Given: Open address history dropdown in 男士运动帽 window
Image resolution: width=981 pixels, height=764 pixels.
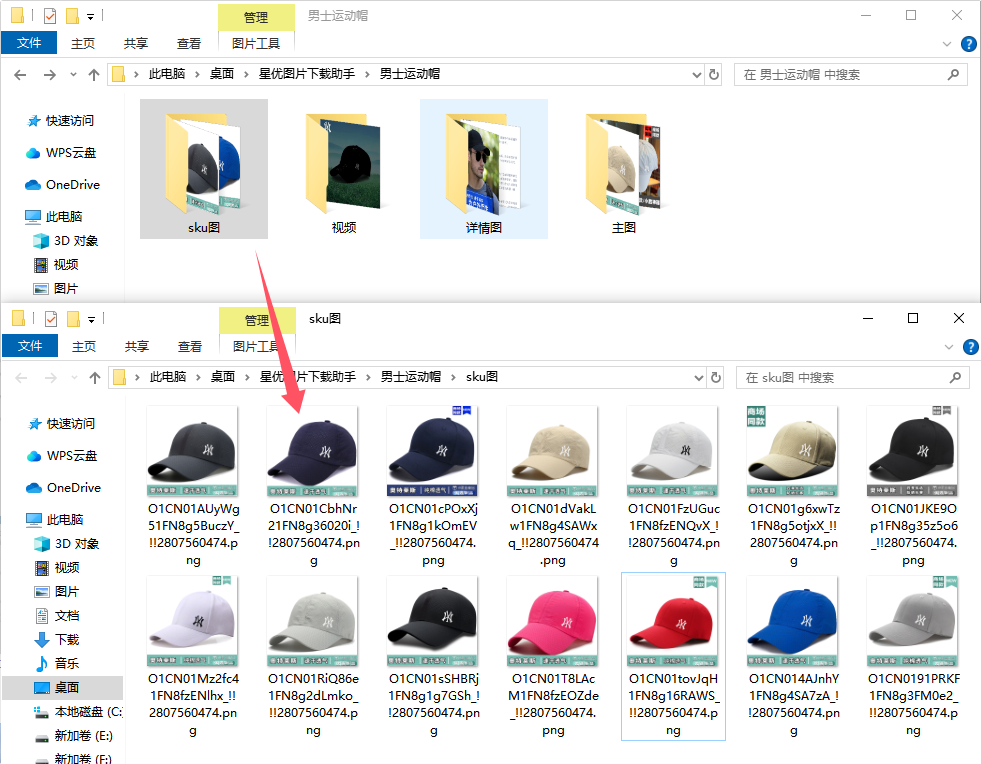Looking at the screenshot, I should (696, 75).
